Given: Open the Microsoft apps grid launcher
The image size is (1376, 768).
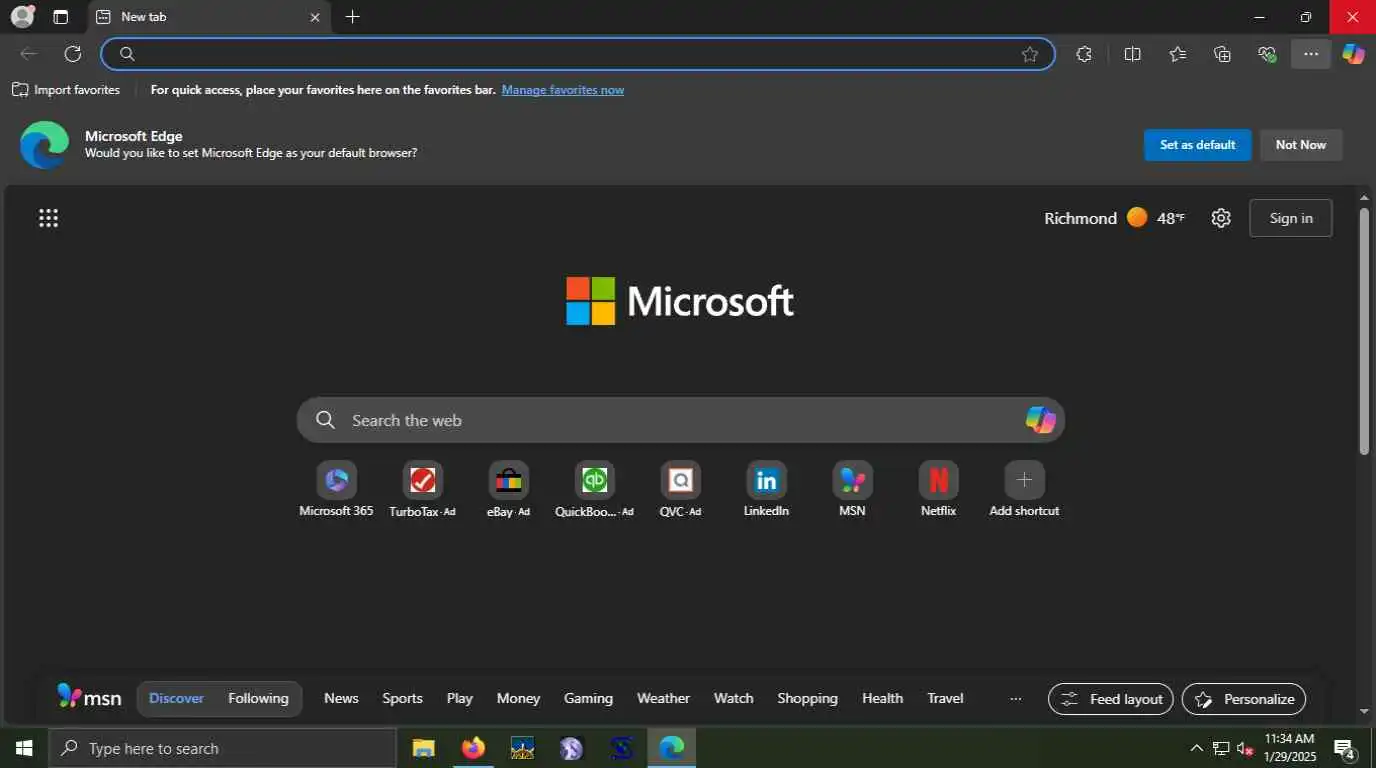Looking at the screenshot, I should pos(48,218).
